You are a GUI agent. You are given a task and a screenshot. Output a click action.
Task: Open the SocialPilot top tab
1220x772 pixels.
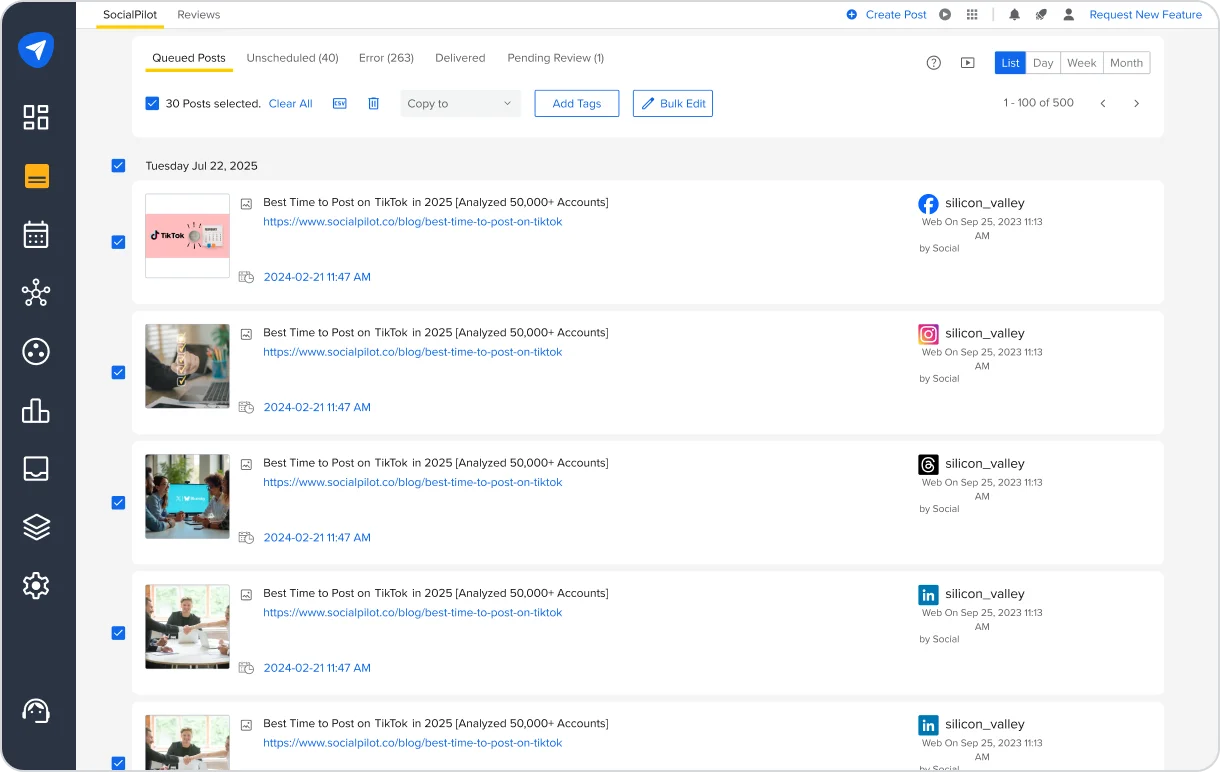(x=130, y=15)
